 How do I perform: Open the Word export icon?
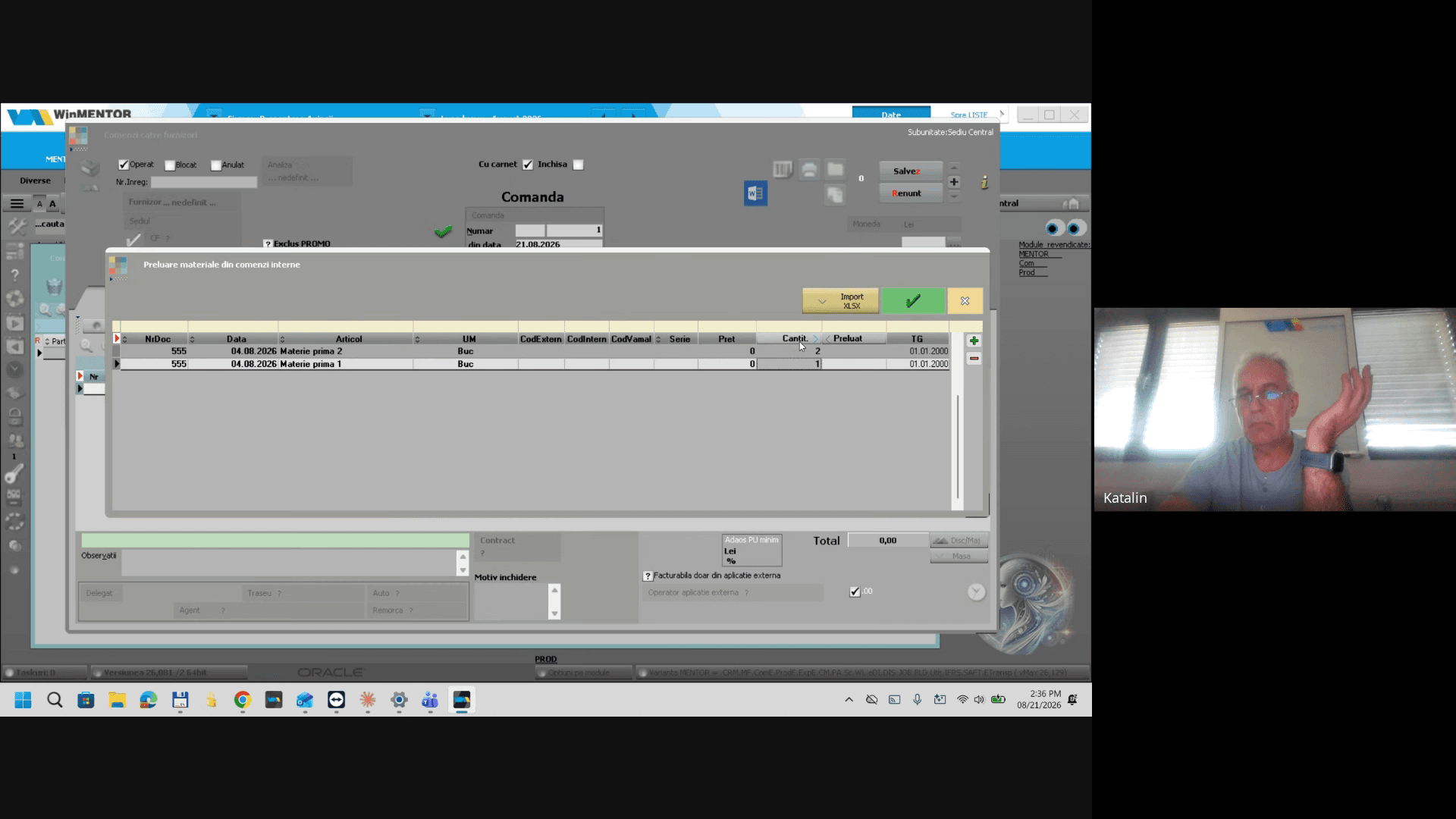pos(755,193)
